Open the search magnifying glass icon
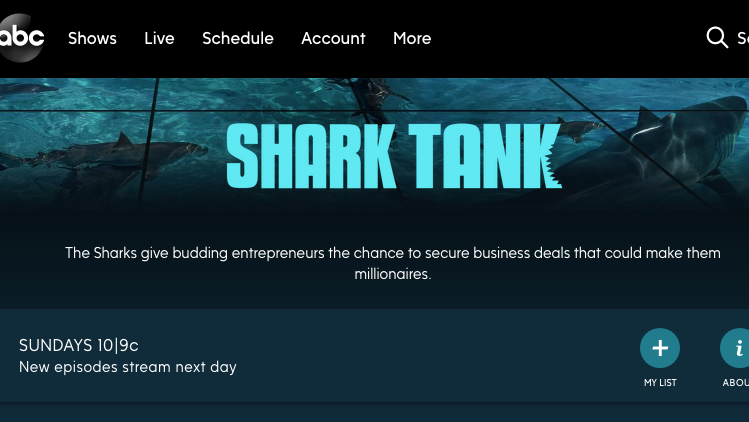The width and height of the screenshot is (749, 422). pos(717,37)
